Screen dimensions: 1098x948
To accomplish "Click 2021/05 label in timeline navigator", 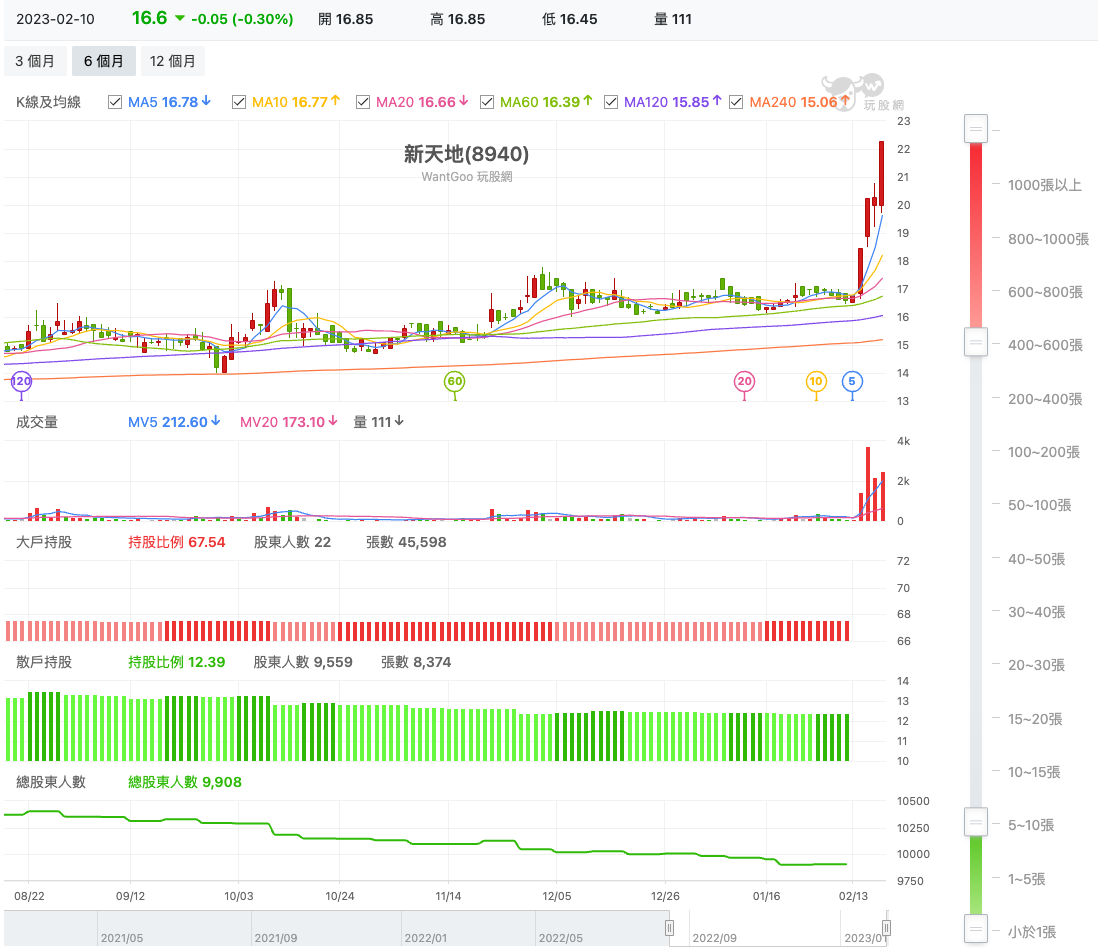I will click(122, 938).
